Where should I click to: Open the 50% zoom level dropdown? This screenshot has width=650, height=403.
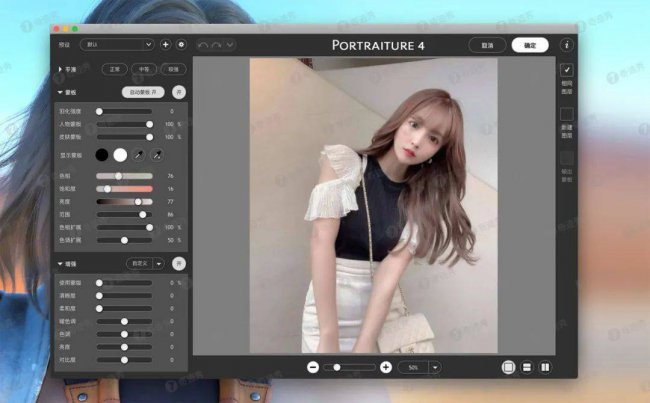(x=435, y=367)
